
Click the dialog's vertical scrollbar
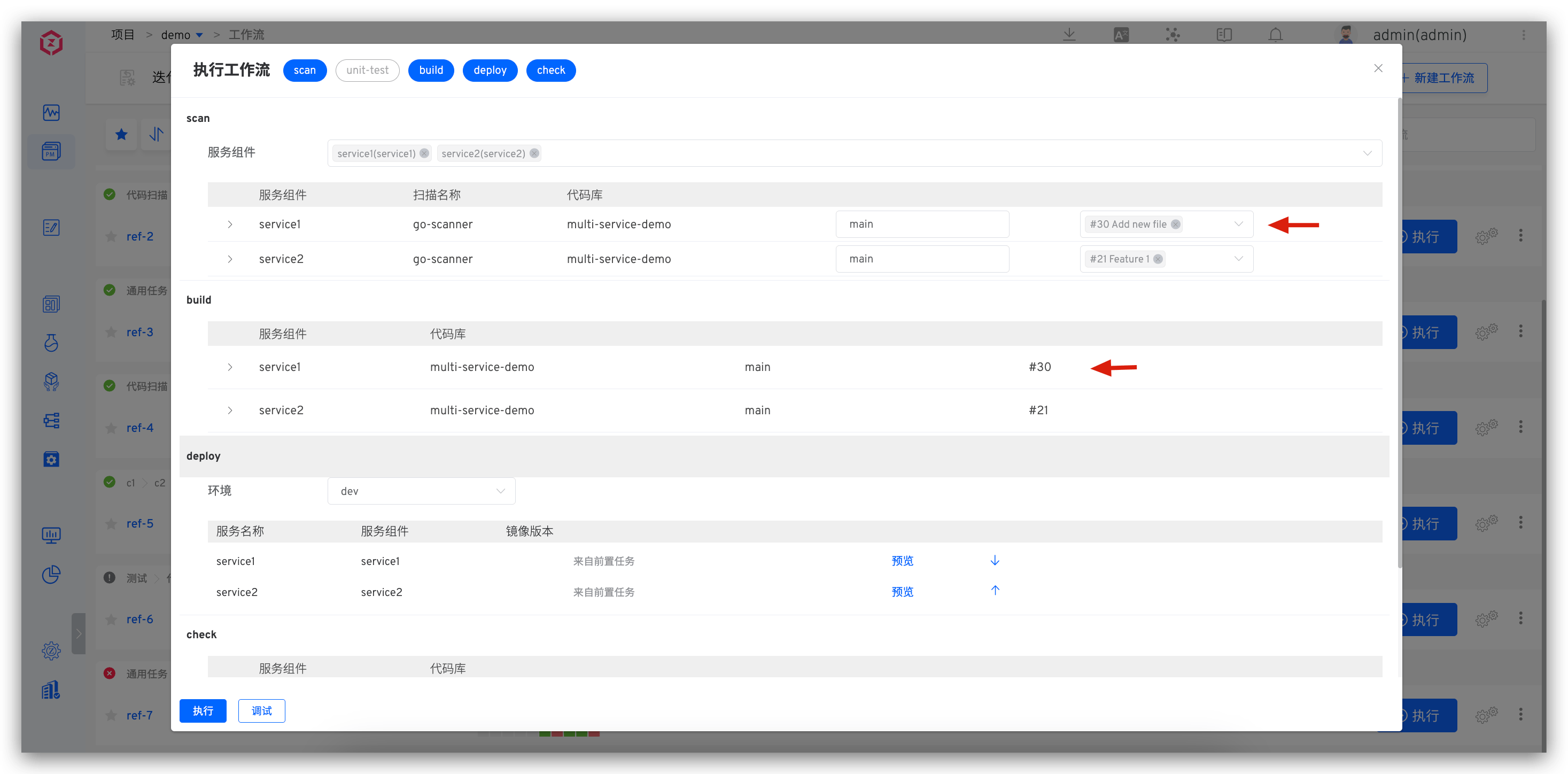(1400, 332)
